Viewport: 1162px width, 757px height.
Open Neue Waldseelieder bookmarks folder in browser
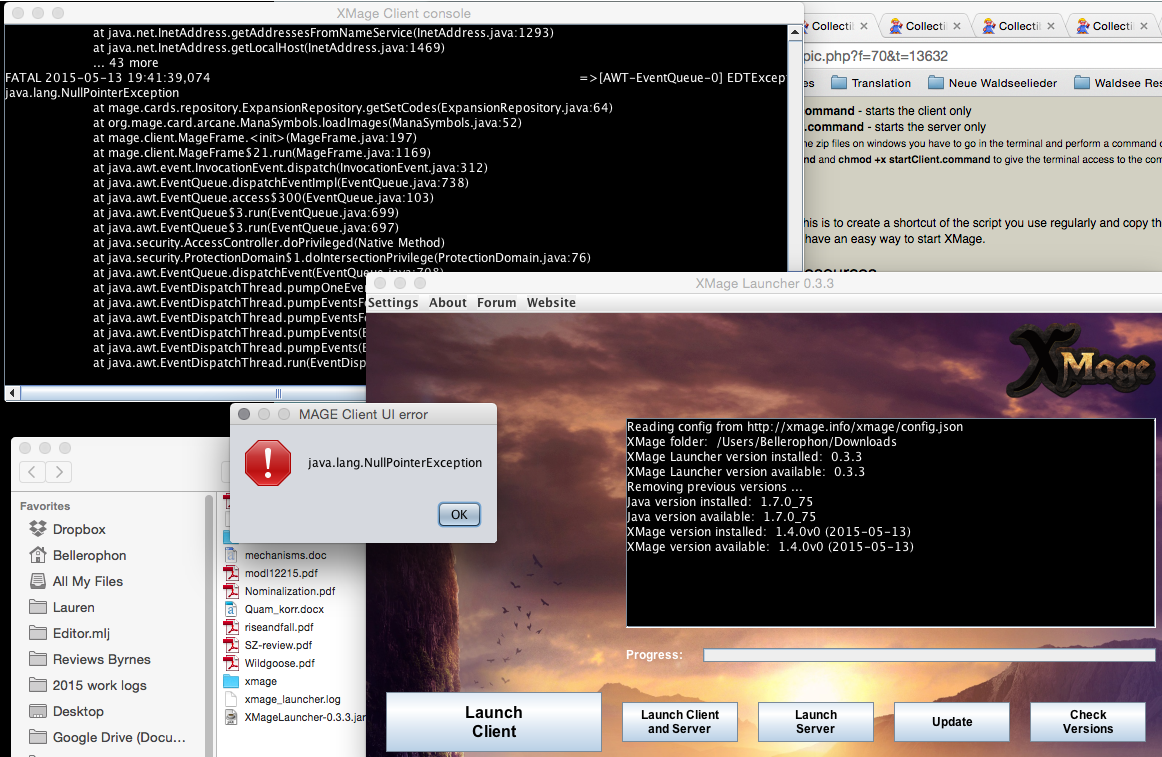pos(992,83)
